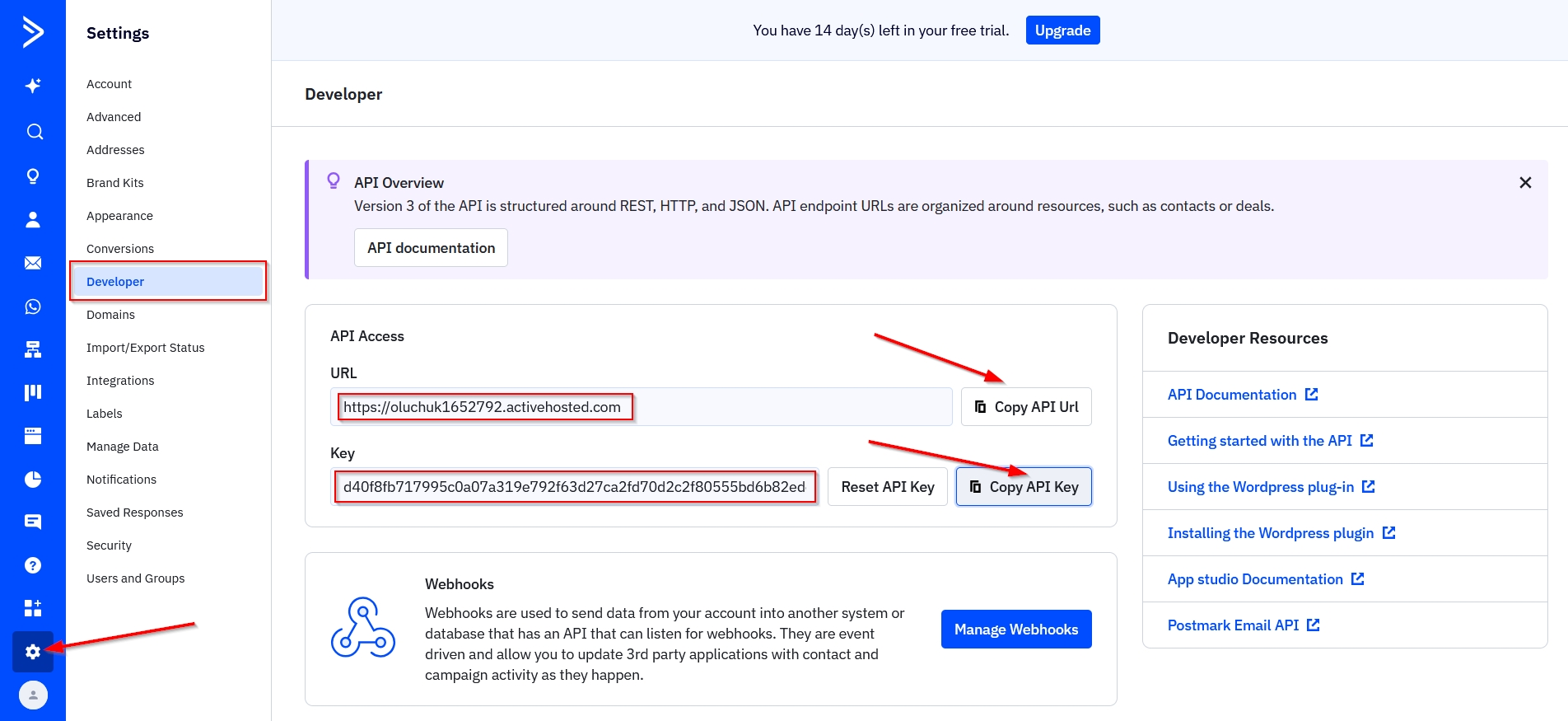The height and width of the screenshot is (721, 1568).
Task: Open API Documentation resource link
Action: click(1243, 395)
